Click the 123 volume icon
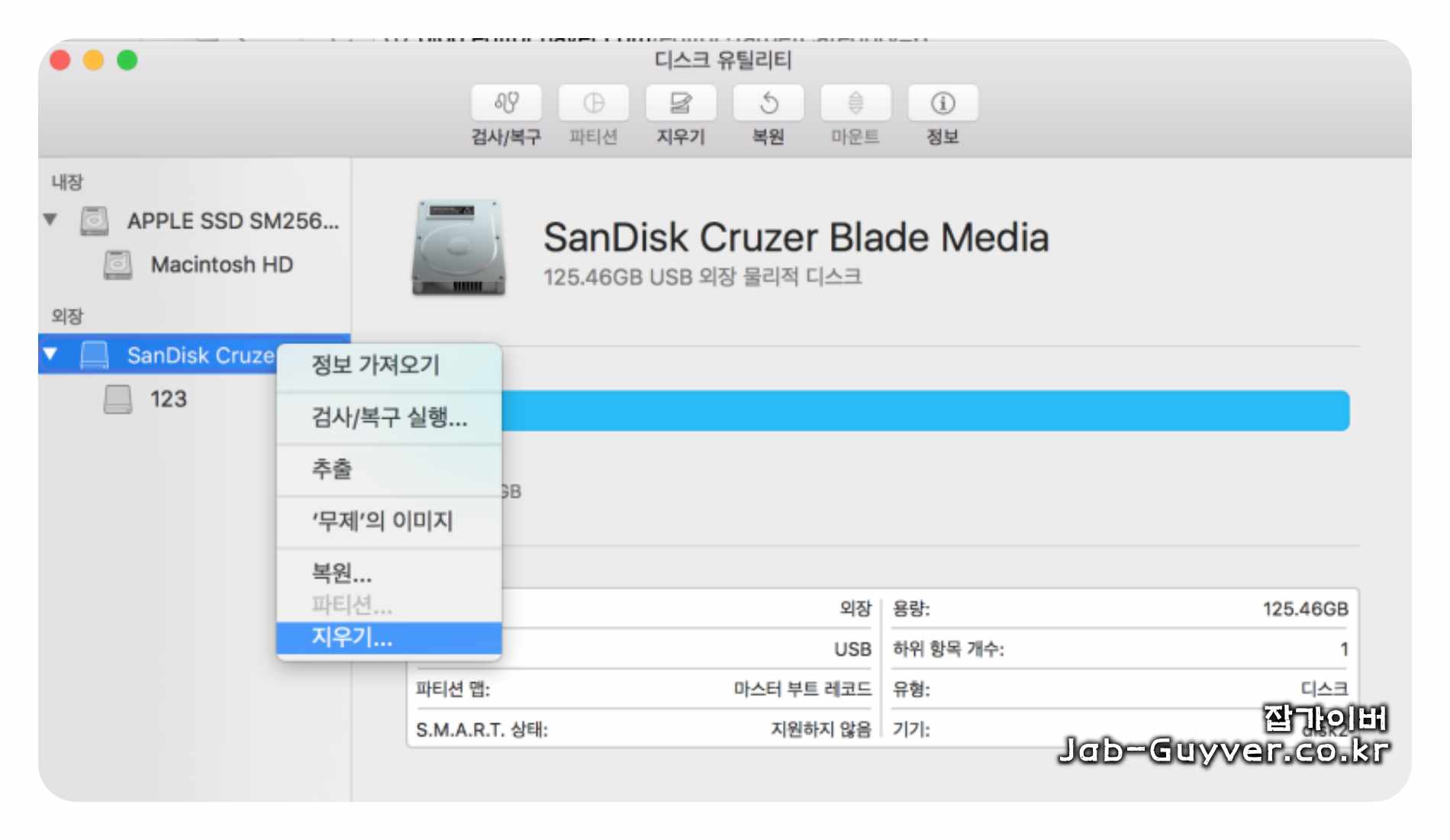 (x=118, y=399)
